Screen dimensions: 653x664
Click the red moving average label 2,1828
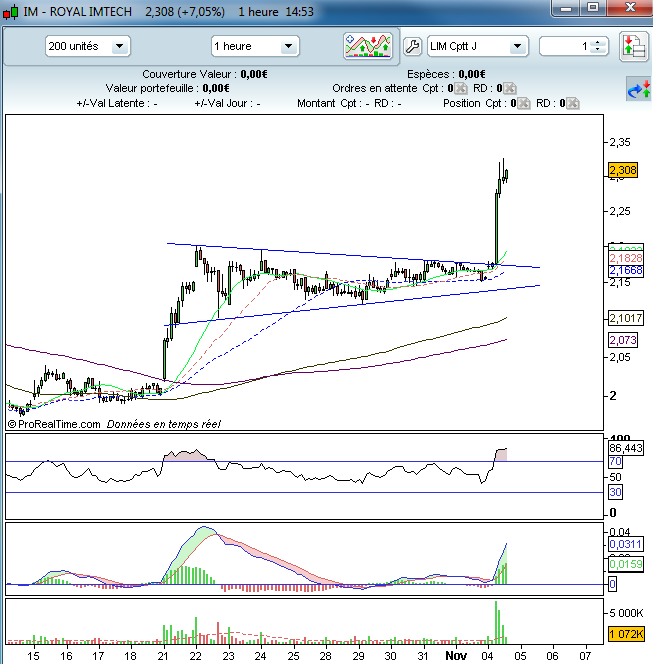[x=625, y=258]
